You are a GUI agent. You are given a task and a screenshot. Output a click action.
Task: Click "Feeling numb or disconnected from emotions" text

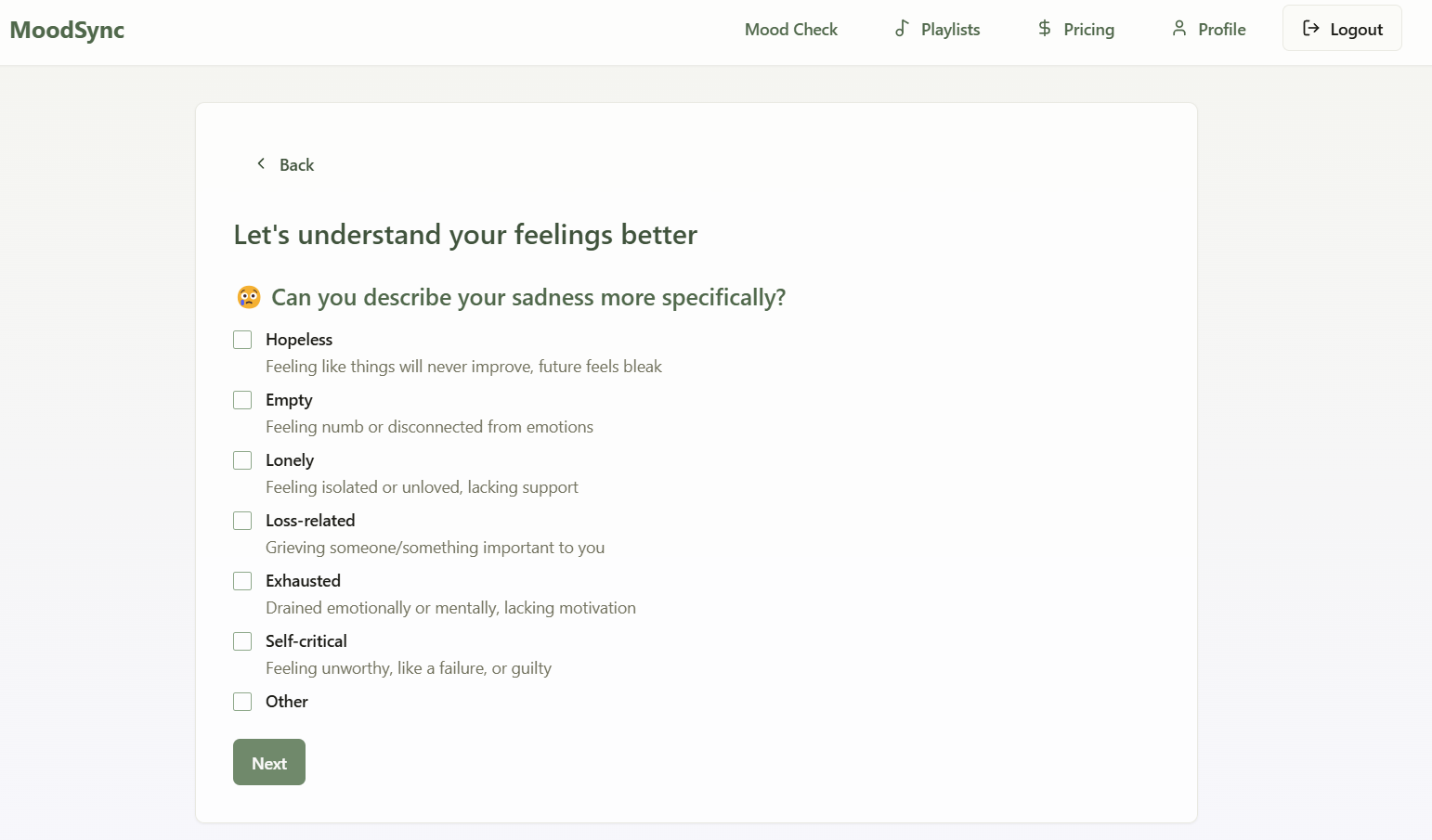(429, 427)
